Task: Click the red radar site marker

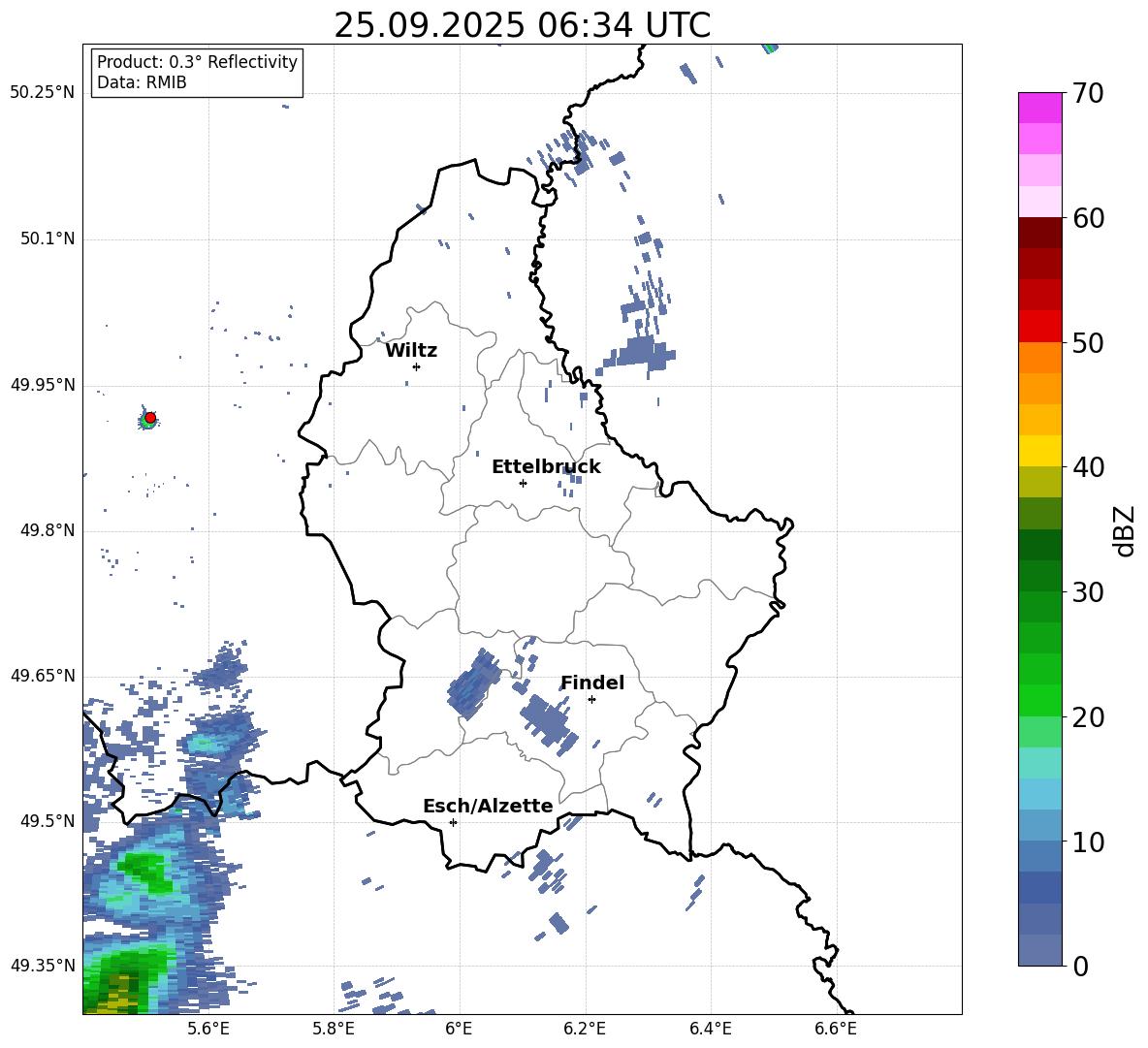Action: [150, 418]
